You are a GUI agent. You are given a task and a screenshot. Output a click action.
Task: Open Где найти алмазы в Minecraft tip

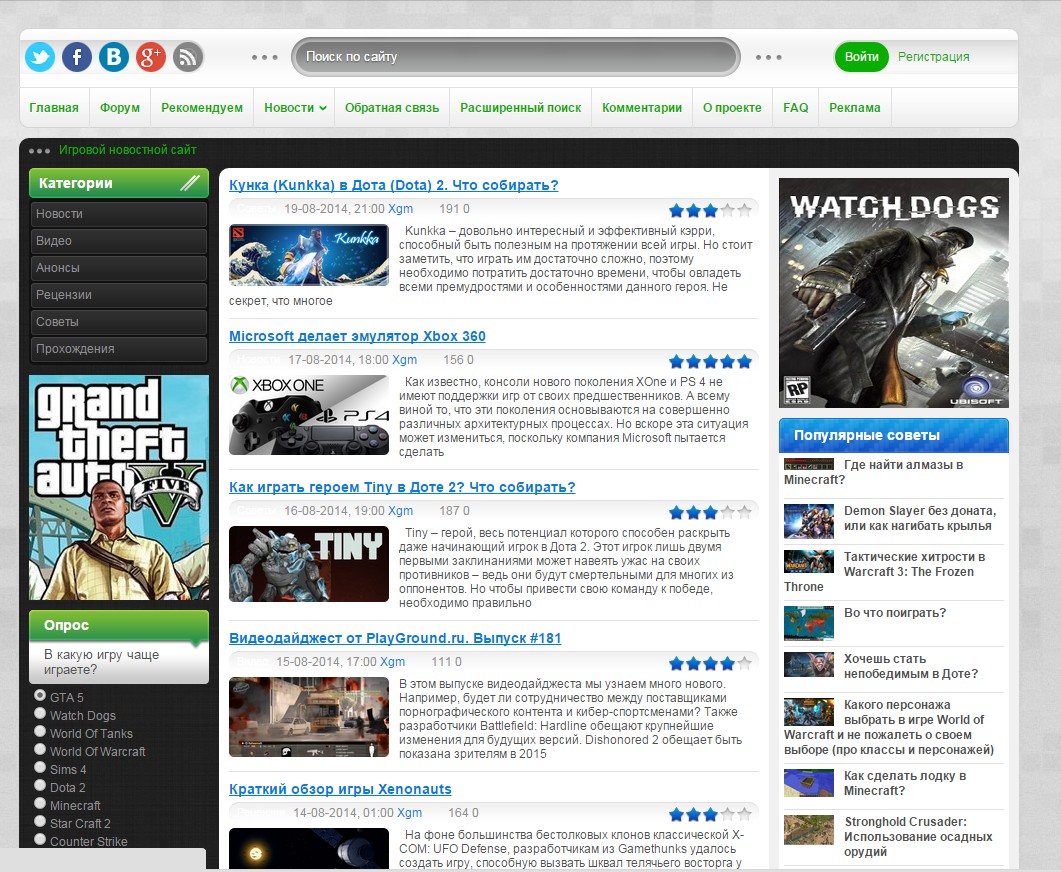[893, 472]
